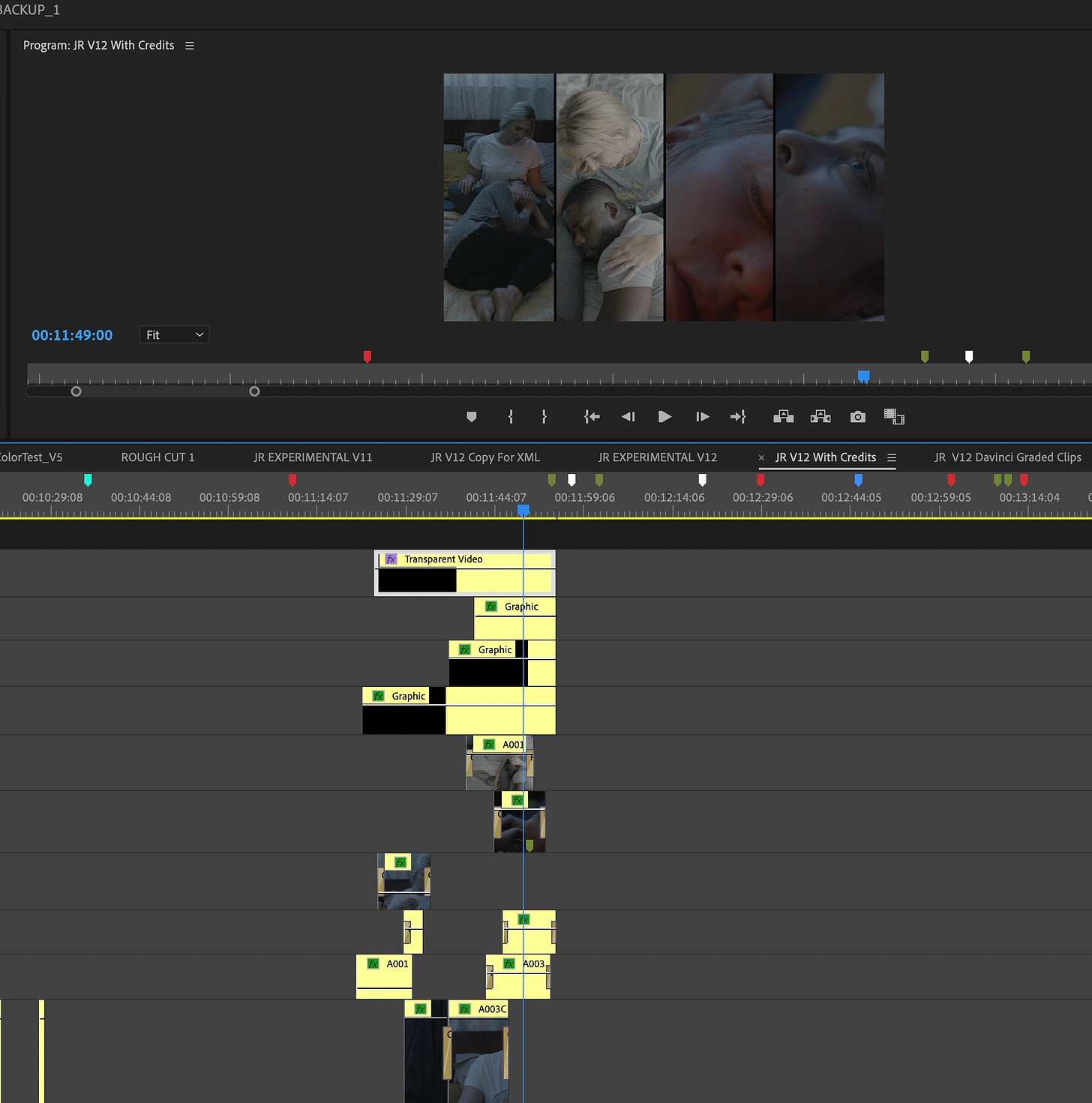1092x1103 pixels.
Task: Go to In point button
Action: [x=592, y=417]
